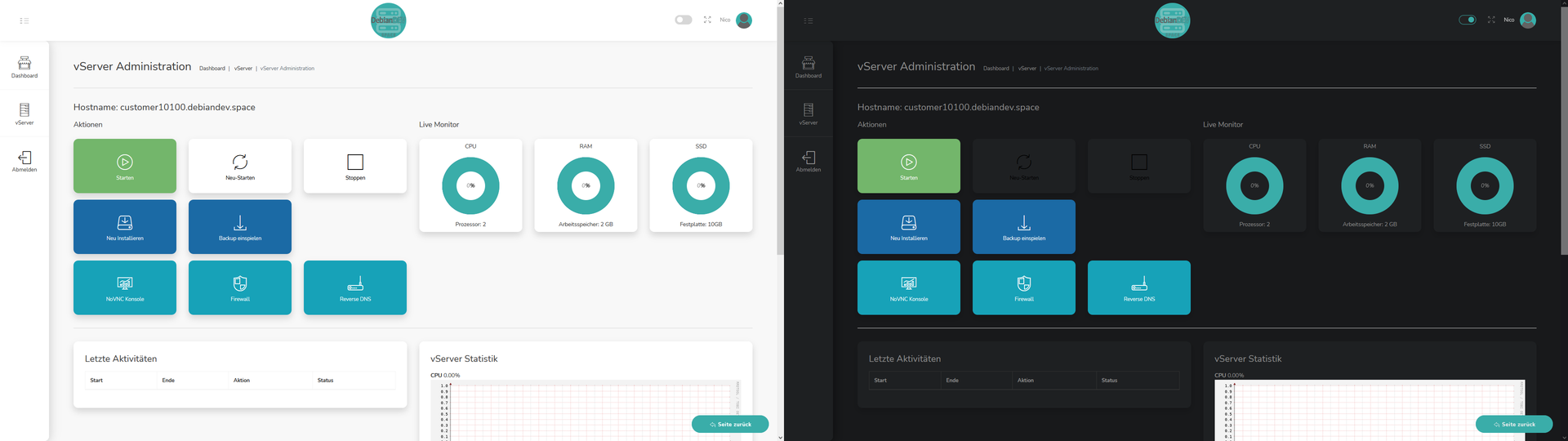The height and width of the screenshot is (441, 1568).
Task: Expand sidebar via hamburger icon in dark theme
Action: click(x=808, y=20)
